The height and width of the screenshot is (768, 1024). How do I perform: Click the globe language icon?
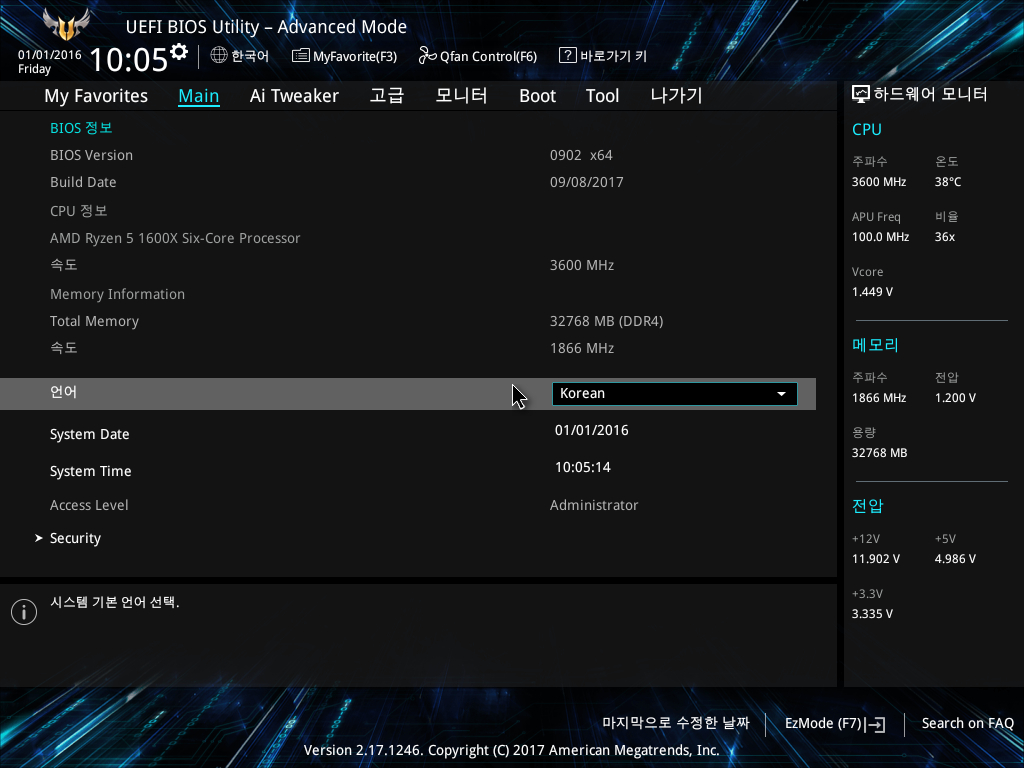219,56
